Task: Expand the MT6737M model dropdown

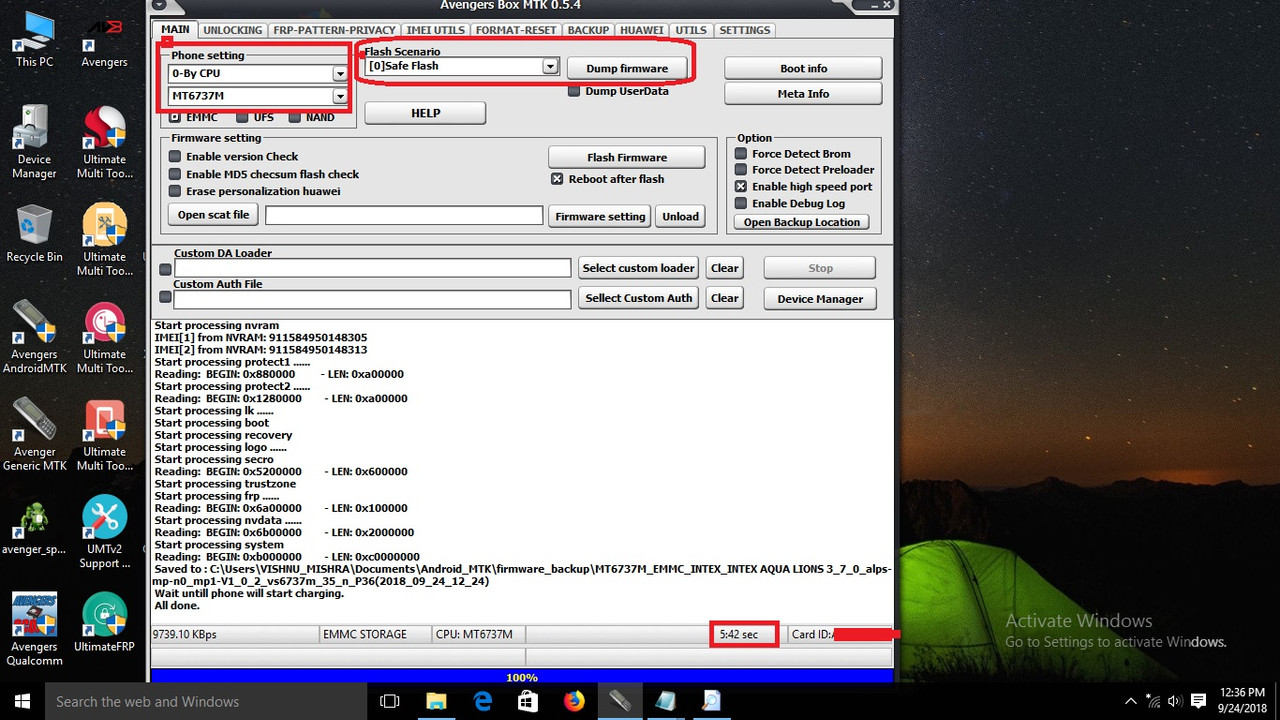Action: [340, 96]
